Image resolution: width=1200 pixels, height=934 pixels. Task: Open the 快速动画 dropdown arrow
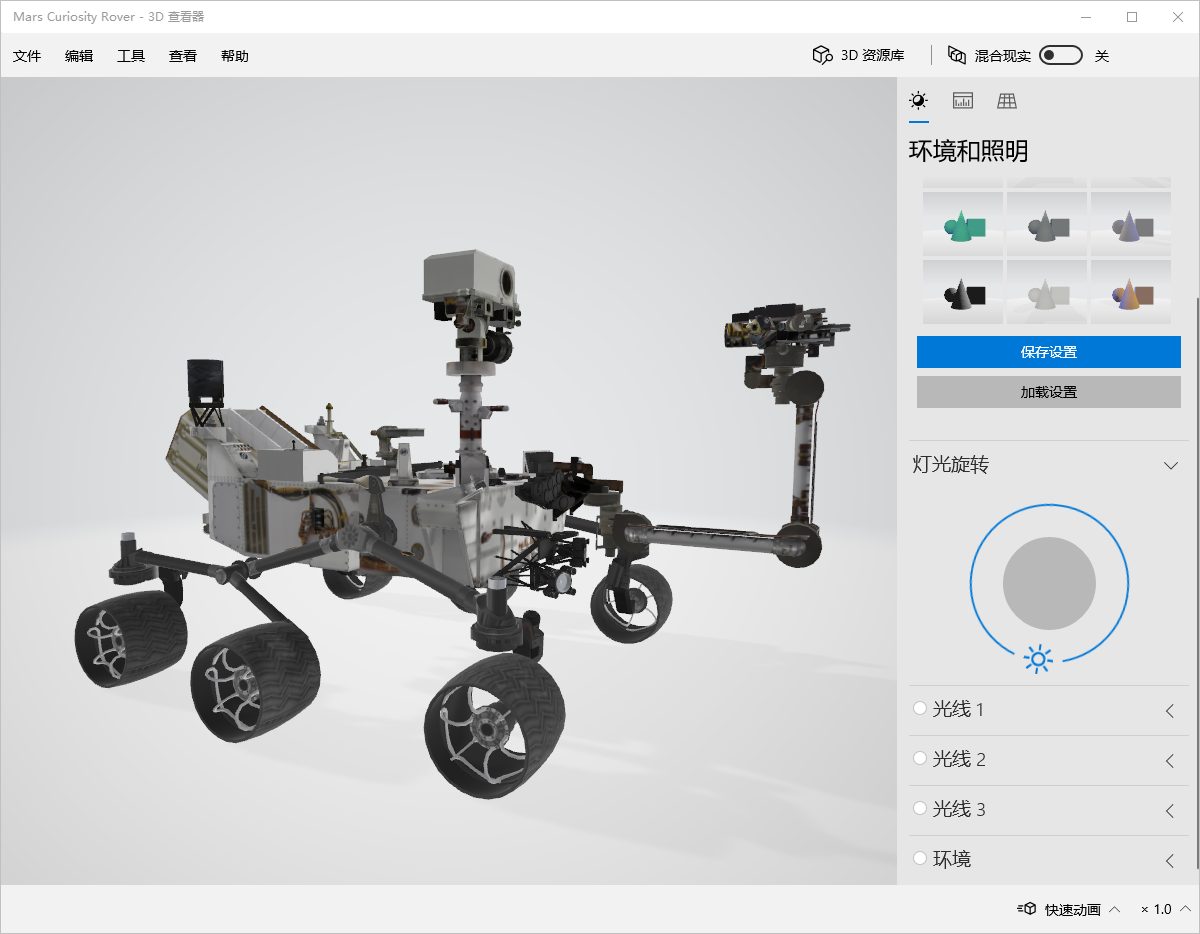pyautogui.click(x=1115, y=909)
